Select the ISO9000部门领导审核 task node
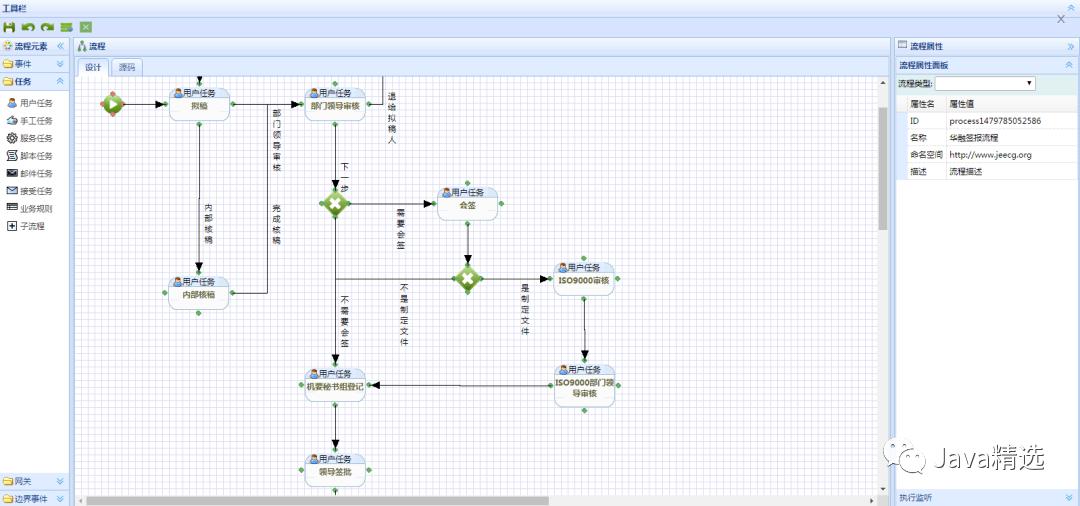The image size is (1080, 506). pyautogui.click(x=585, y=386)
